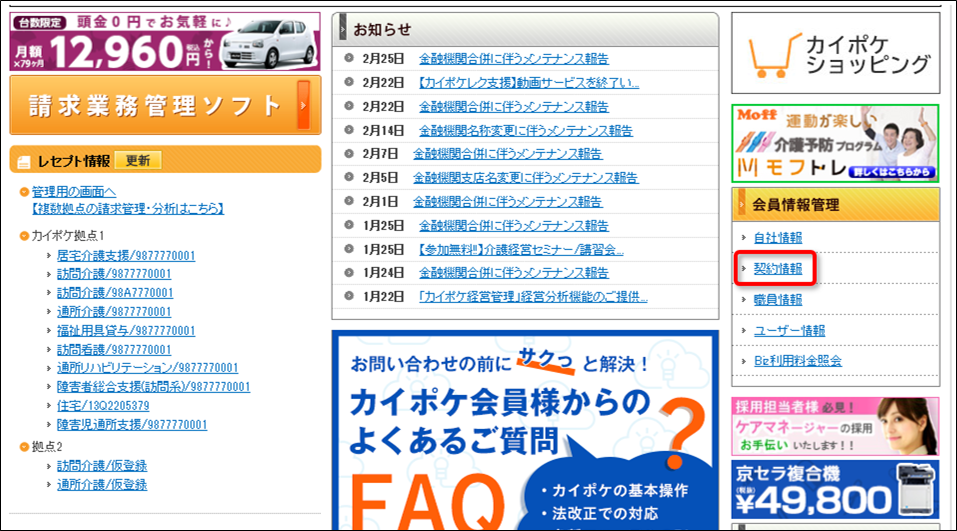957x531 pixels.
Task: Open the ケアマネージャーの採用 banner
Action: pyautogui.click(x=836, y=427)
